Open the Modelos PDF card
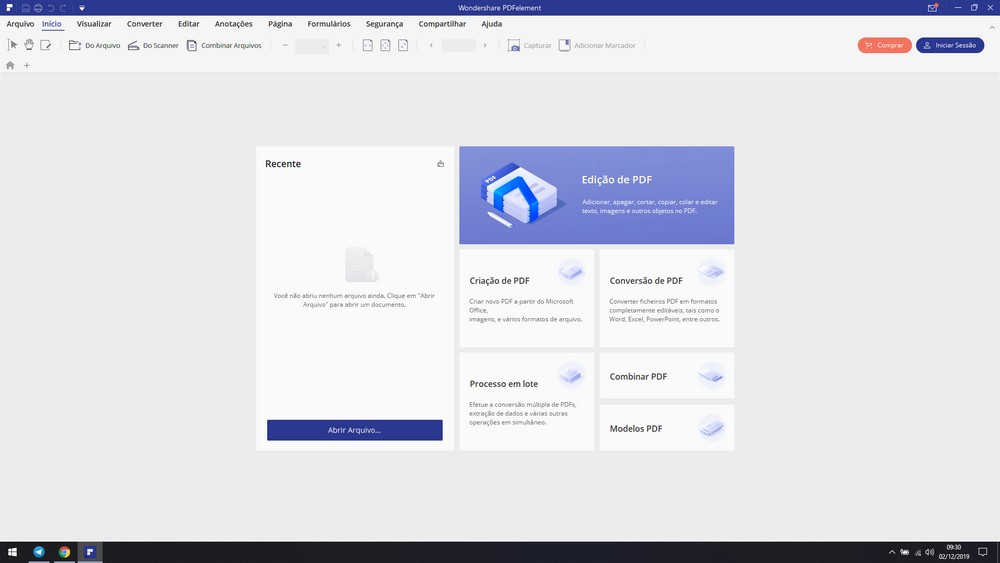Screen dimensions: 1000x563 pyautogui.click(x=666, y=427)
